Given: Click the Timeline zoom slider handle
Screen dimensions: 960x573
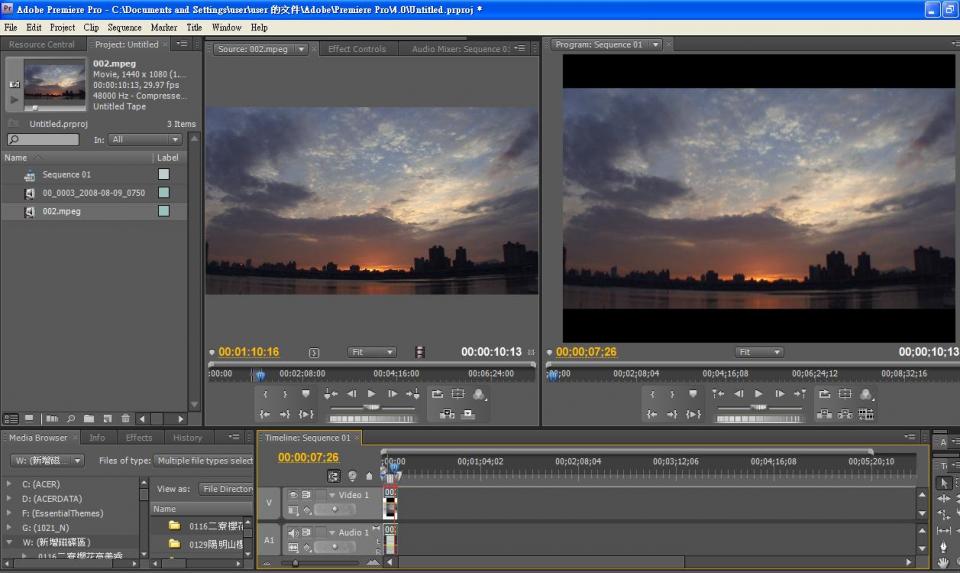Looking at the screenshot, I should click(x=296, y=564).
